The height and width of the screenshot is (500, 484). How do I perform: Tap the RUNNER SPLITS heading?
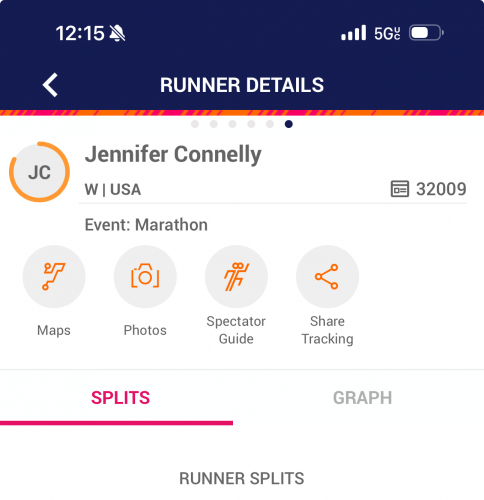242,478
